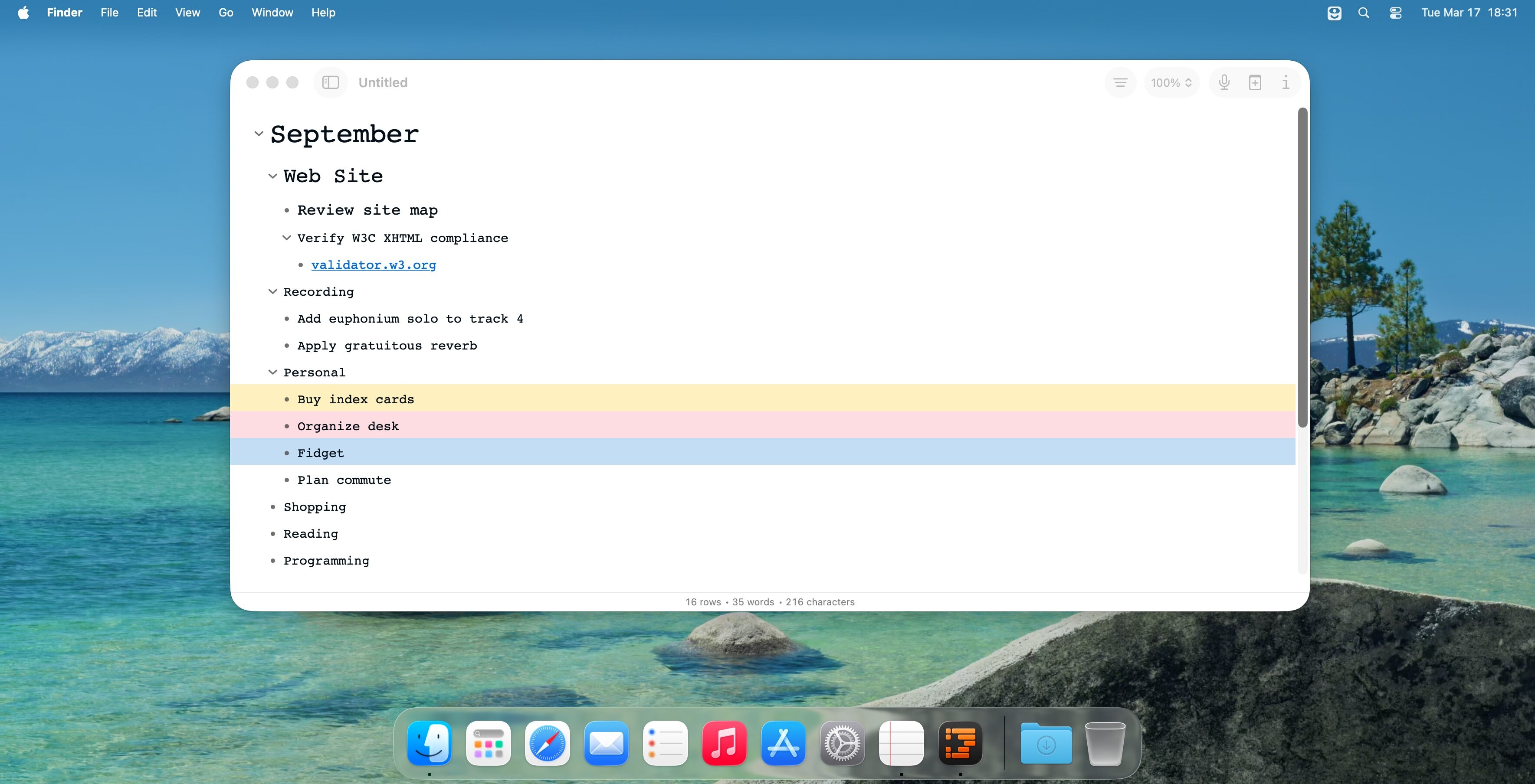Open the inspector info icon

pyautogui.click(x=1286, y=82)
